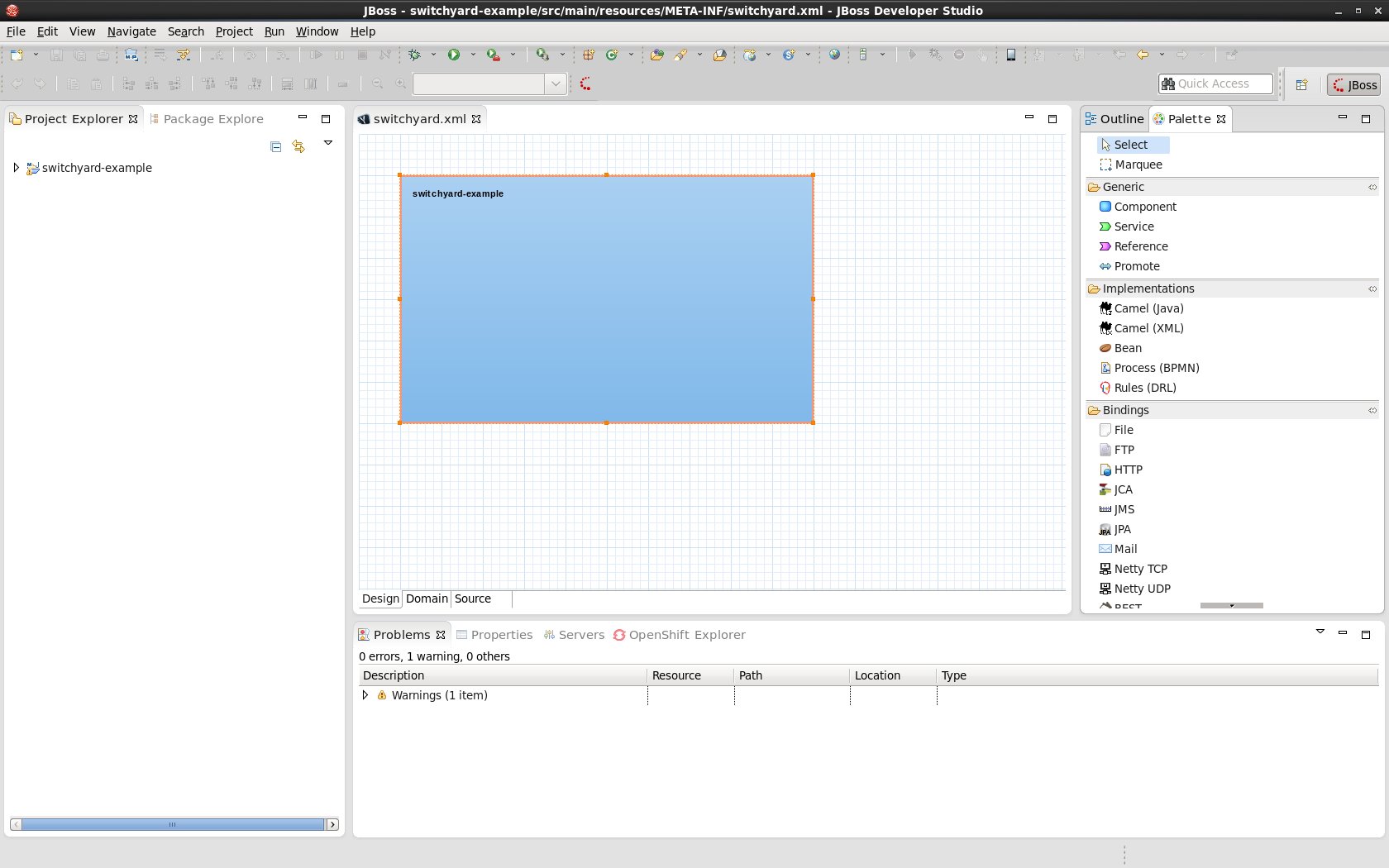The width and height of the screenshot is (1389, 868).
Task: Open the Run button dropdown arrow
Action: pyautogui.click(x=473, y=55)
